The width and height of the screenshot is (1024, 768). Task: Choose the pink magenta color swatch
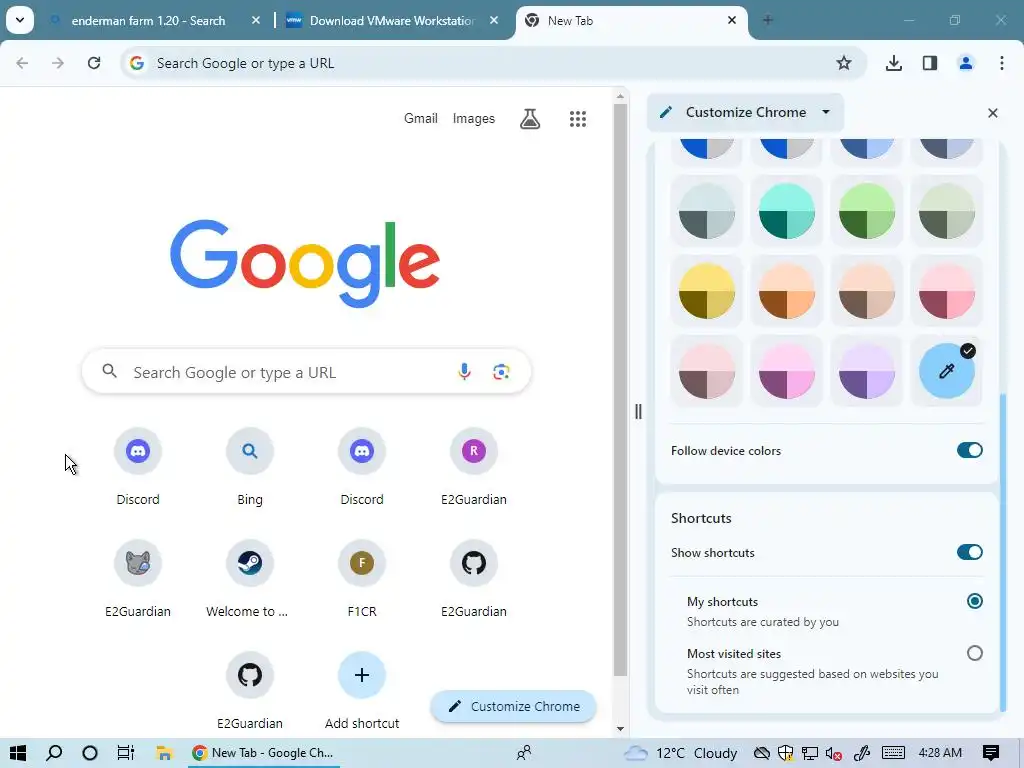pos(787,371)
